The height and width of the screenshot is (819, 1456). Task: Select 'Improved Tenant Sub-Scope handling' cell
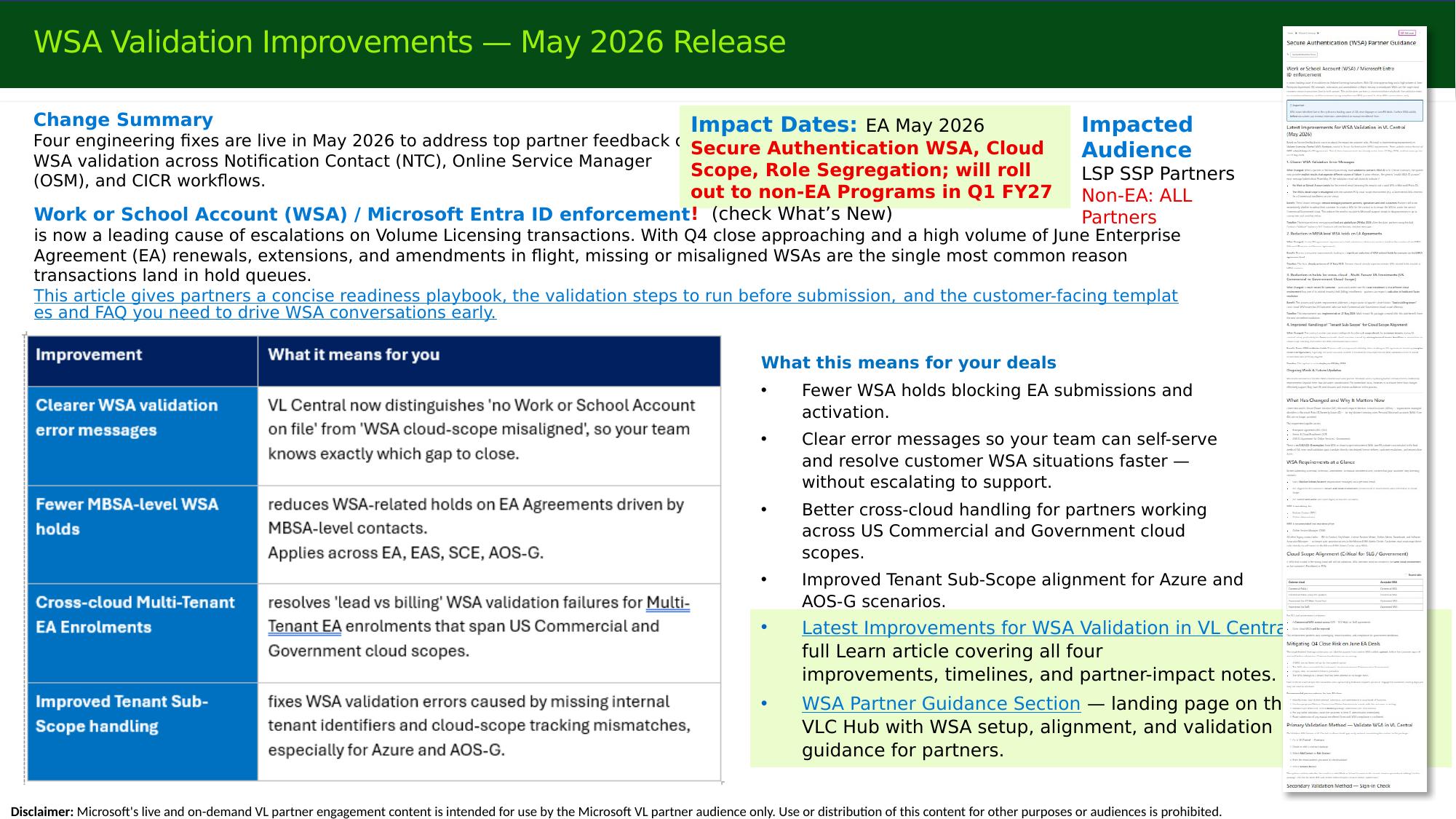142,732
